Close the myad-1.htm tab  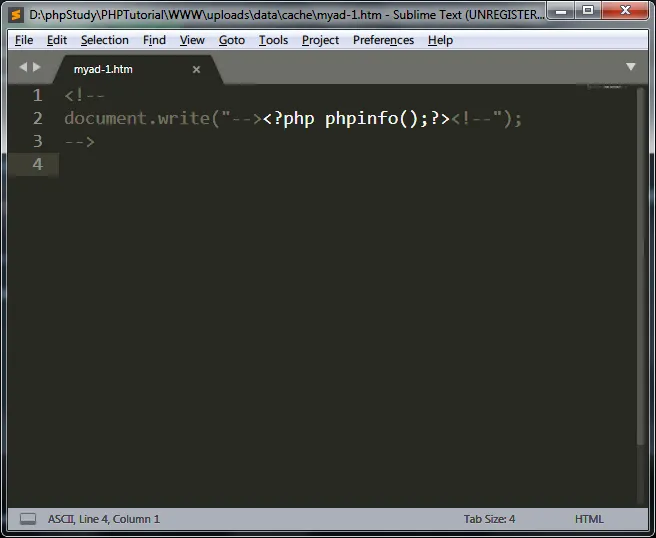point(196,69)
